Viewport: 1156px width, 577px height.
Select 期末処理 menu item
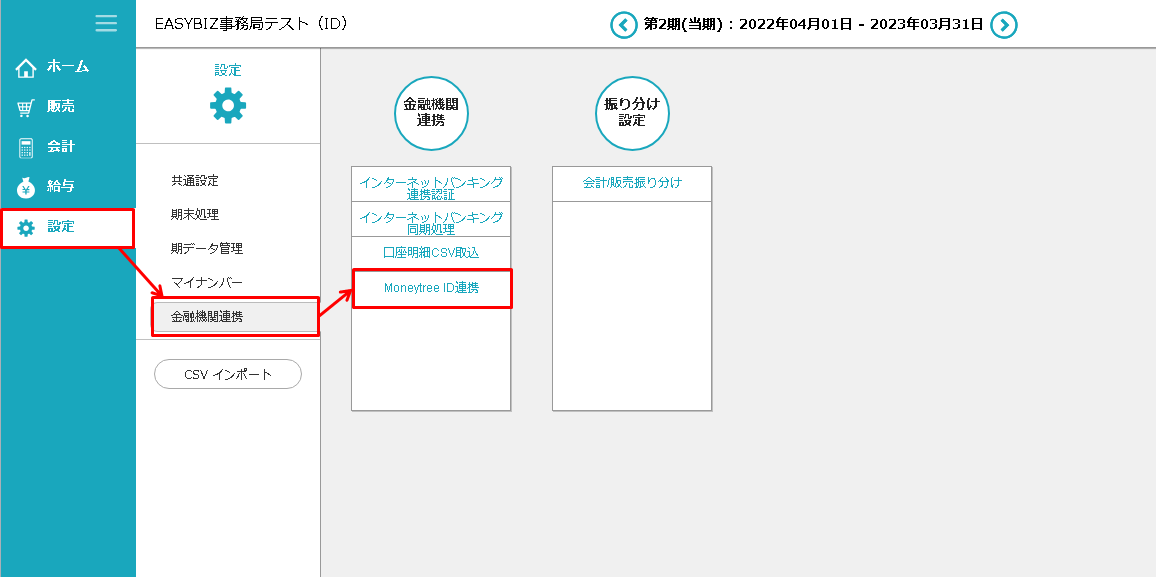point(195,215)
